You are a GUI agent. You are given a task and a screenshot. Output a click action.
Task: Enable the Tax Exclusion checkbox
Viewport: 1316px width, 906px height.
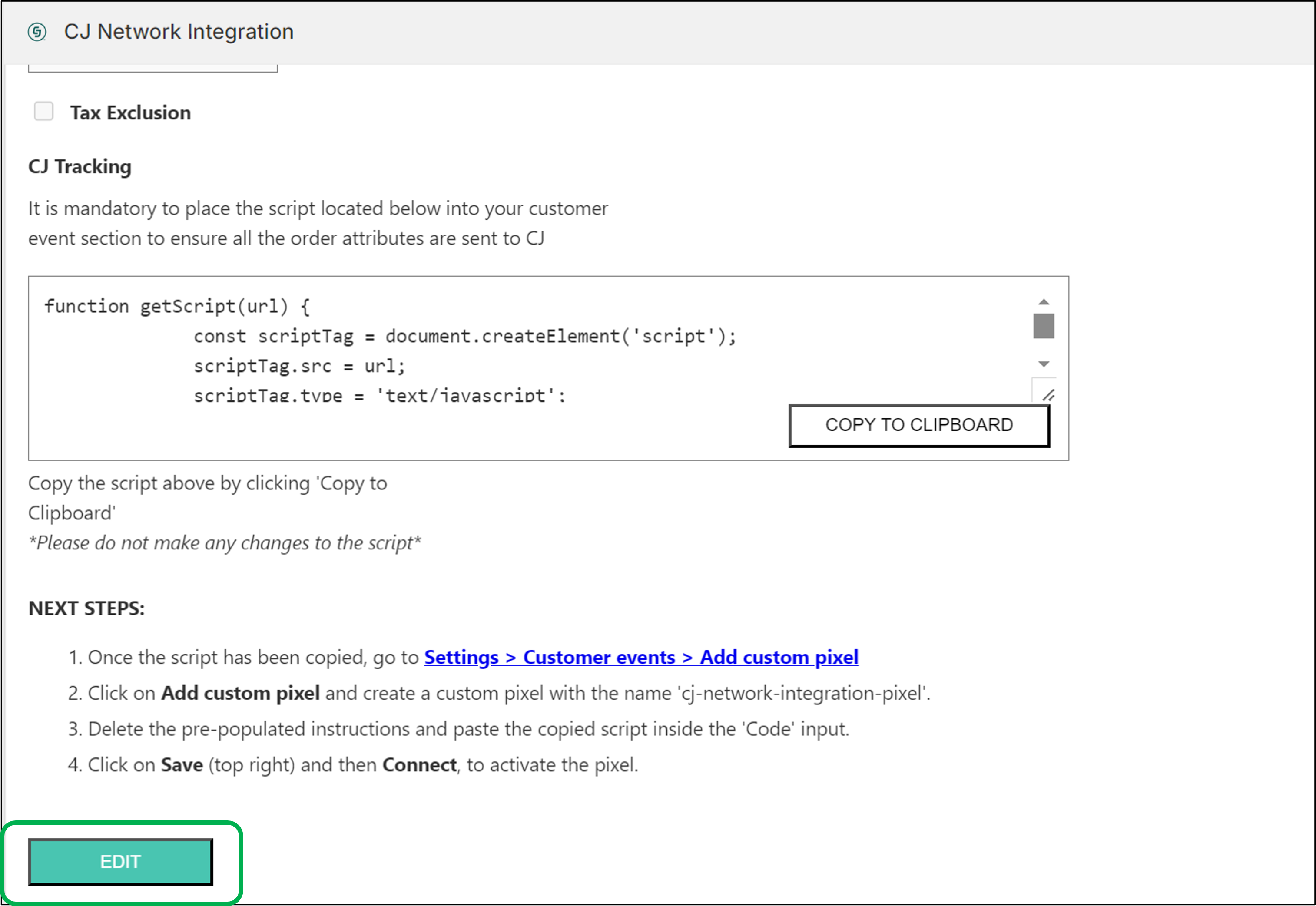(x=43, y=111)
